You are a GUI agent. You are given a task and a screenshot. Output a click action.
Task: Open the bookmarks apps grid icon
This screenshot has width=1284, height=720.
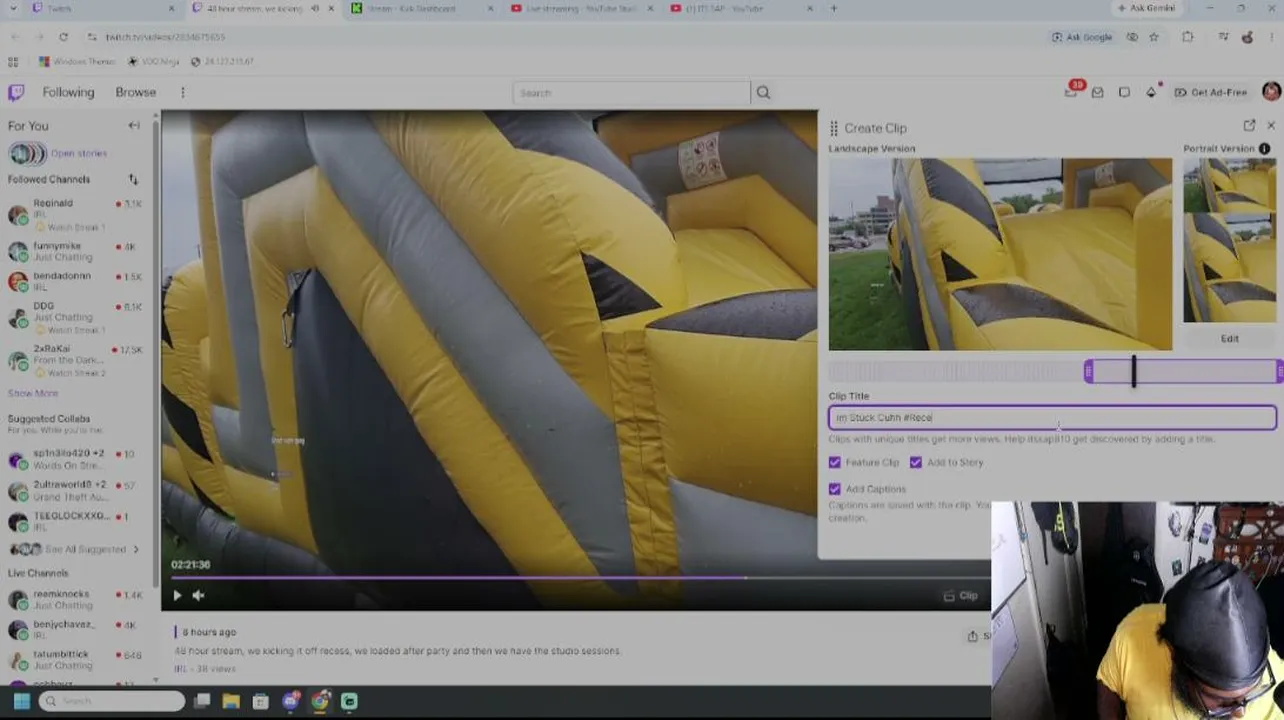[13, 61]
